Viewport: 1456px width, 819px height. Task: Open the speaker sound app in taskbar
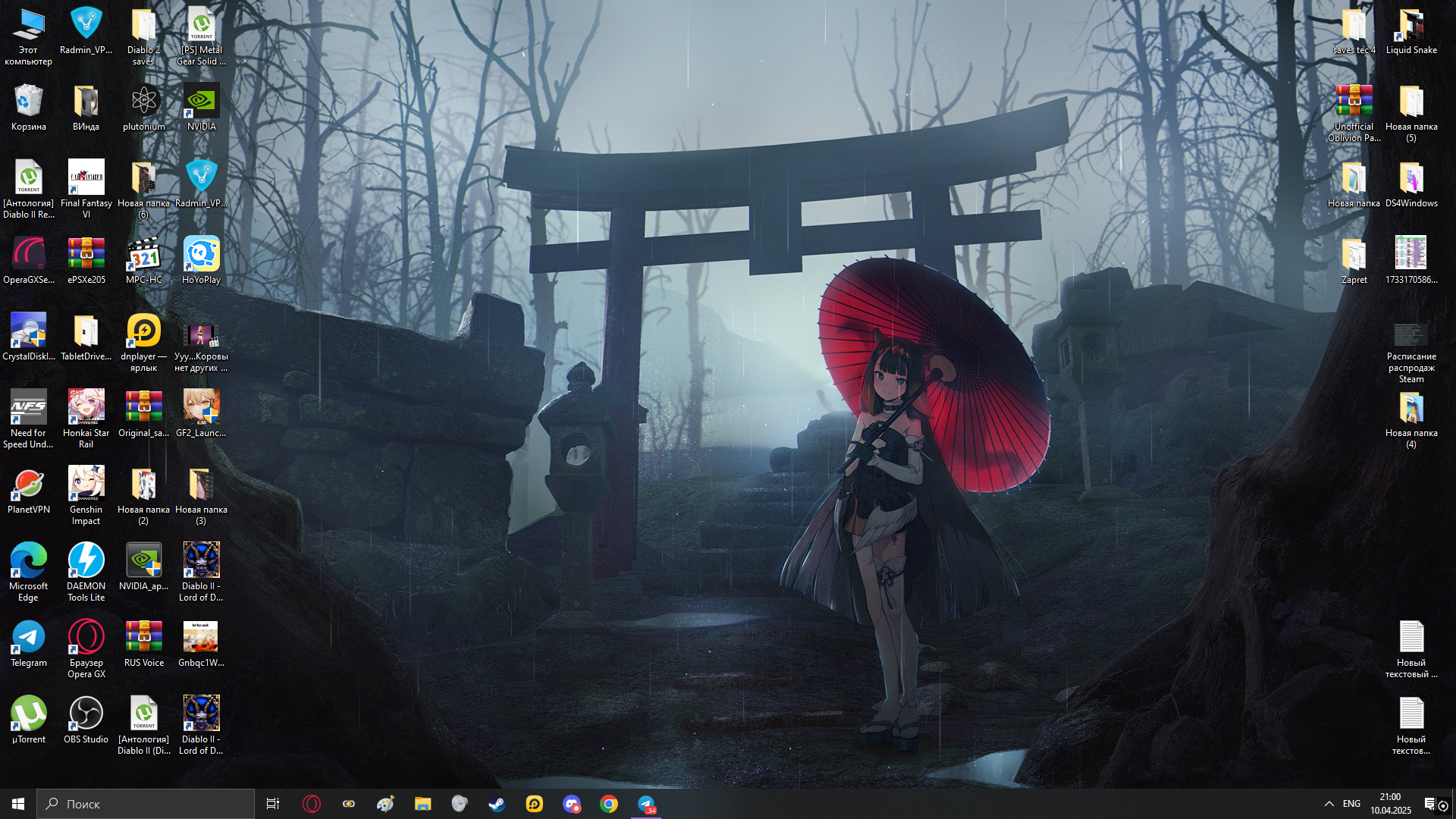coord(460,804)
